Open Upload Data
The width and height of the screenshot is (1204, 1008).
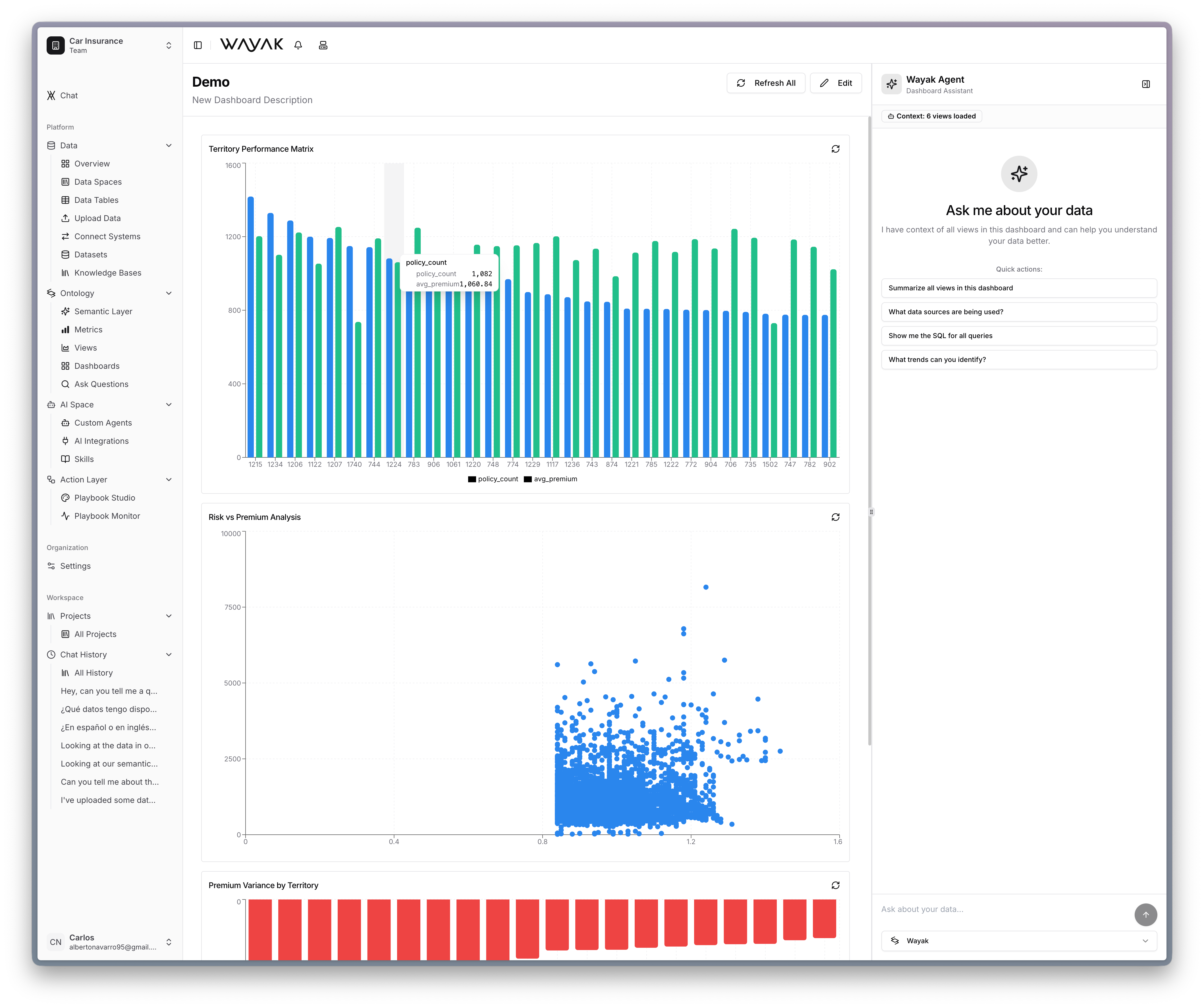click(x=97, y=218)
